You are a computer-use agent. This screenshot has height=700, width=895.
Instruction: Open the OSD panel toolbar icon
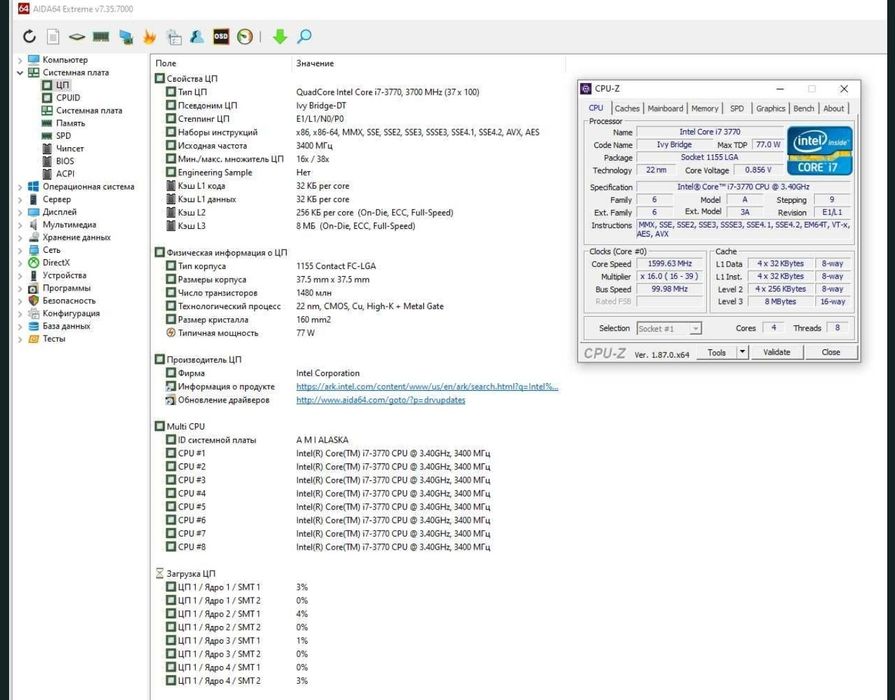221,37
